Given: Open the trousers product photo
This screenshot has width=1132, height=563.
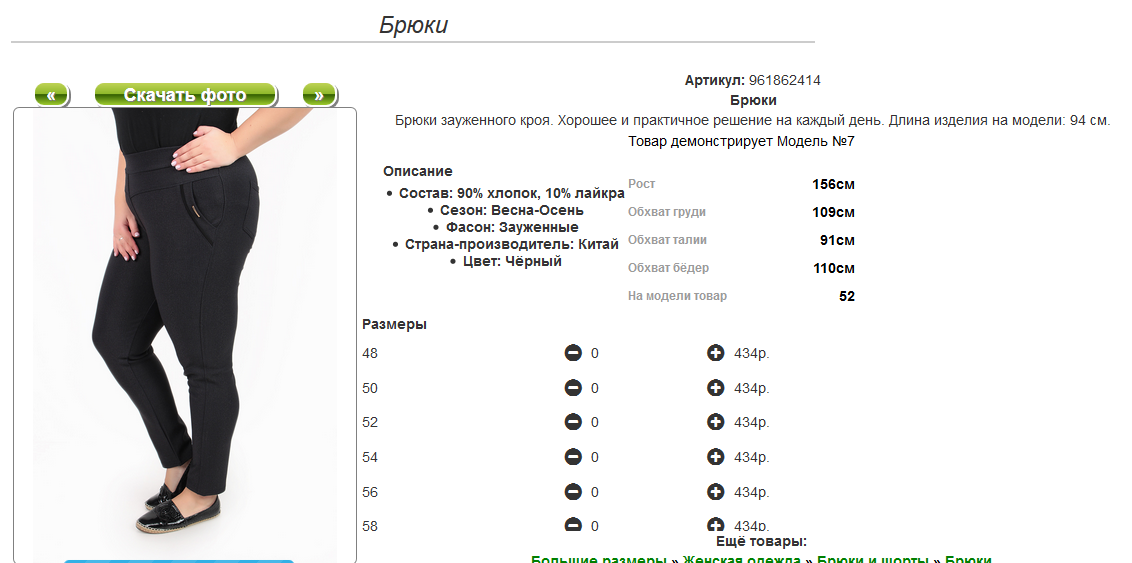Looking at the screenshot, I should [x=185, y=336].
